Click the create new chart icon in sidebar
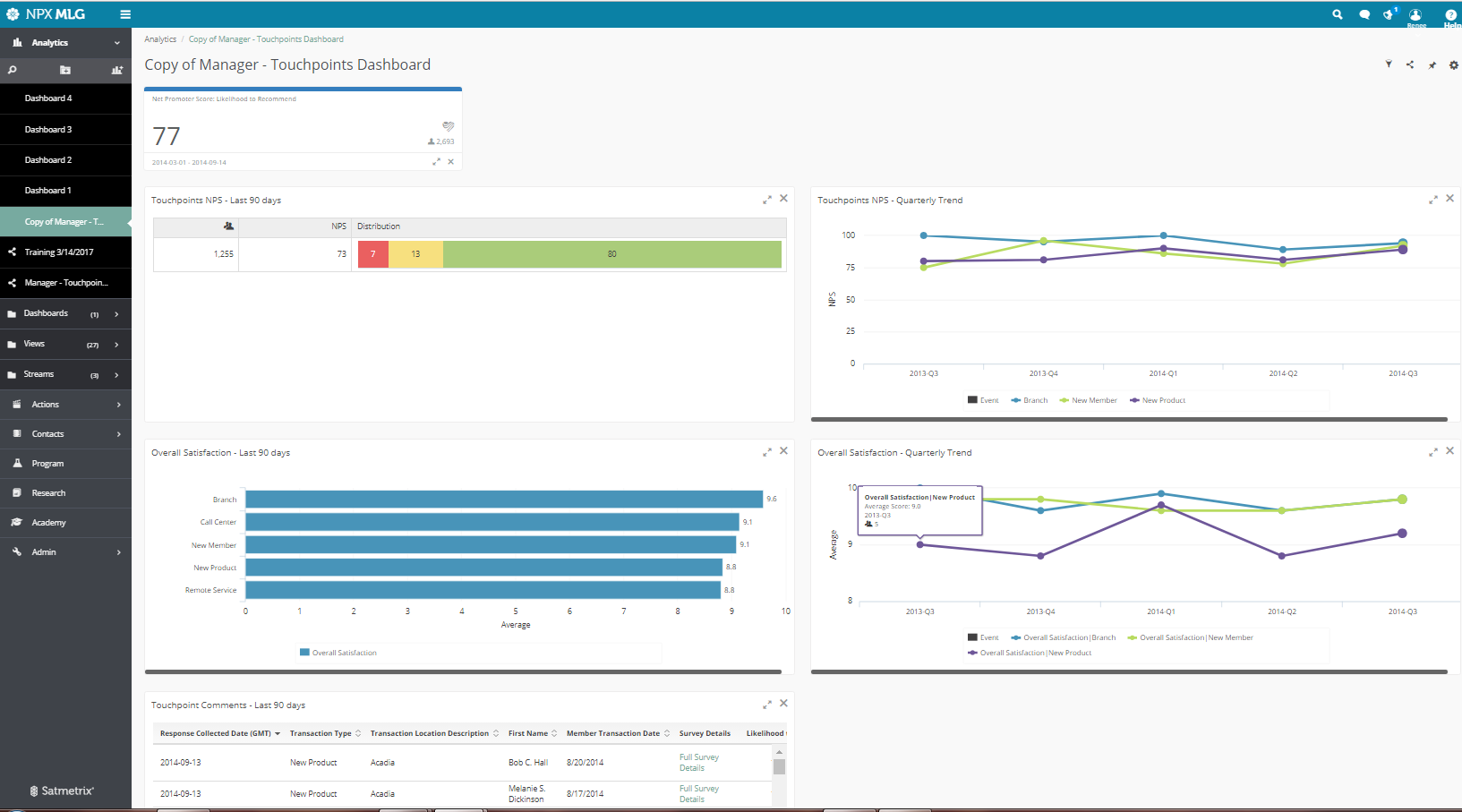The width and height of the screenshot is (1462, 812). point(116,70)
